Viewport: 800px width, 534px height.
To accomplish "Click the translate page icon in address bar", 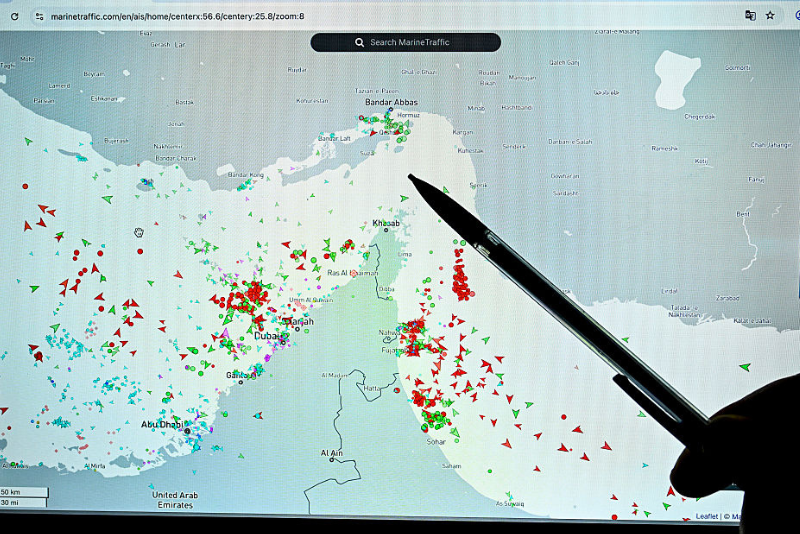I will [750, 16].
